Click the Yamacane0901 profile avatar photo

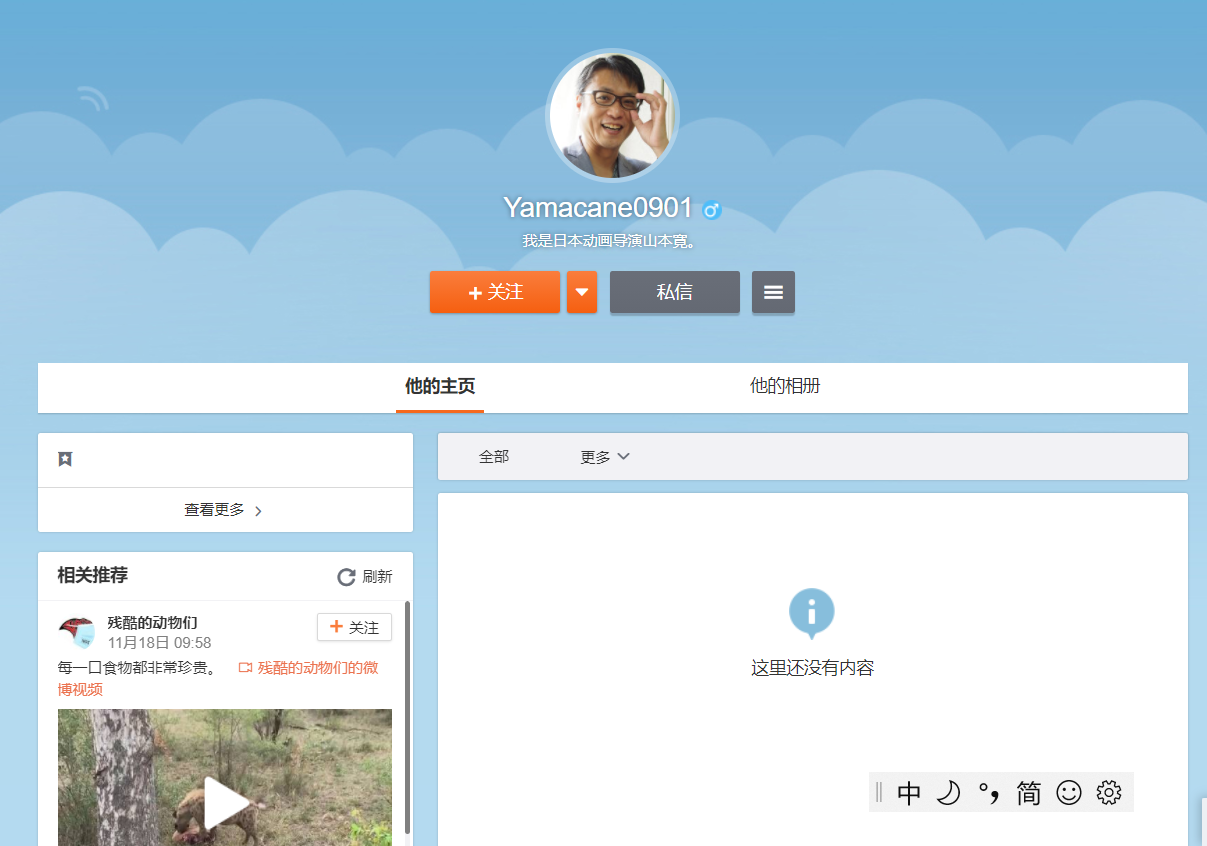(x=612, y=116)
